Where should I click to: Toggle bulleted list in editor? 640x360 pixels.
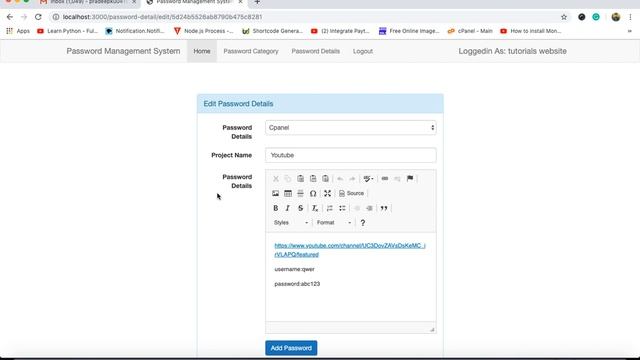click(342, 208)
